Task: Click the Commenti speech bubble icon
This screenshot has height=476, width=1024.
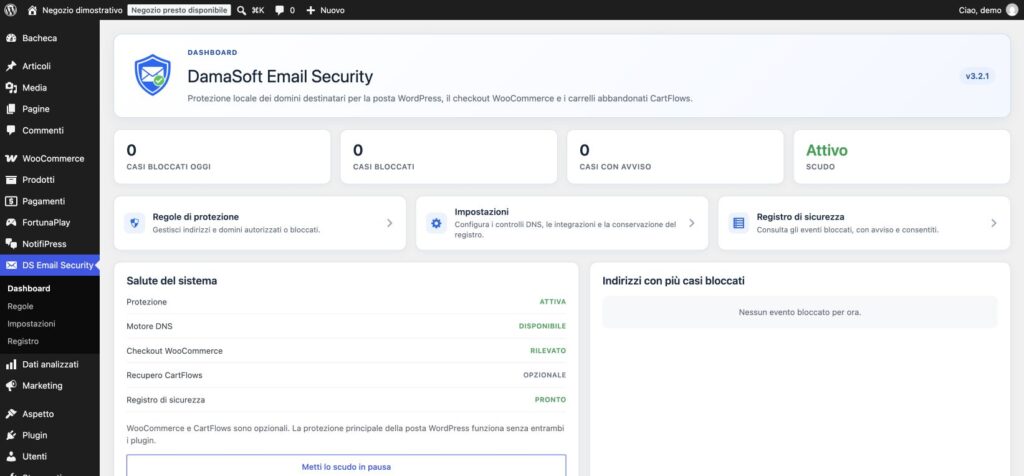Action: click(x=11, y=130)
